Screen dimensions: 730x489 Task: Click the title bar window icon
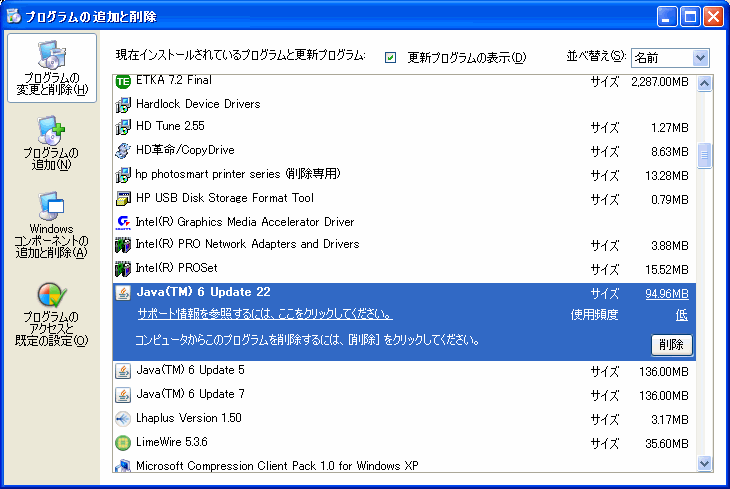click(x=14, y=16)
